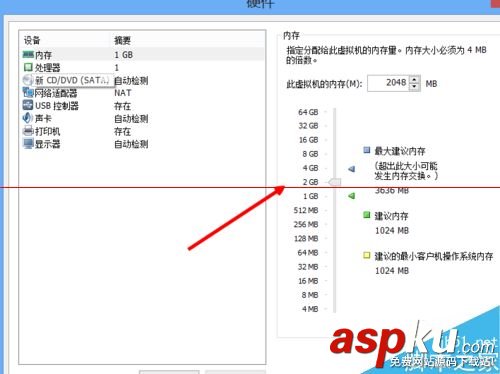Select the 打印机 printer icon

click(x=28, y=131)
